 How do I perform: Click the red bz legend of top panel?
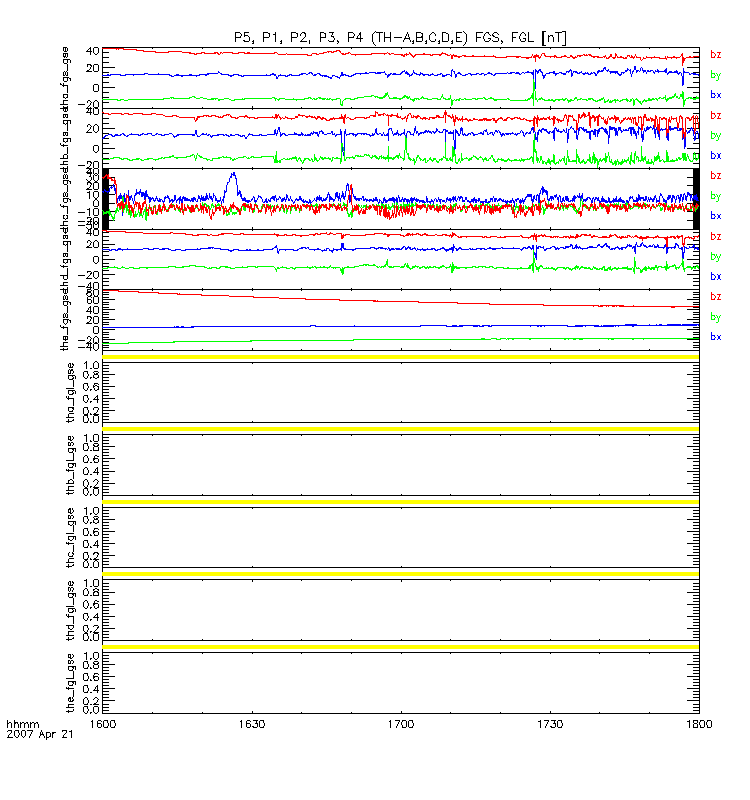point(716,54)
